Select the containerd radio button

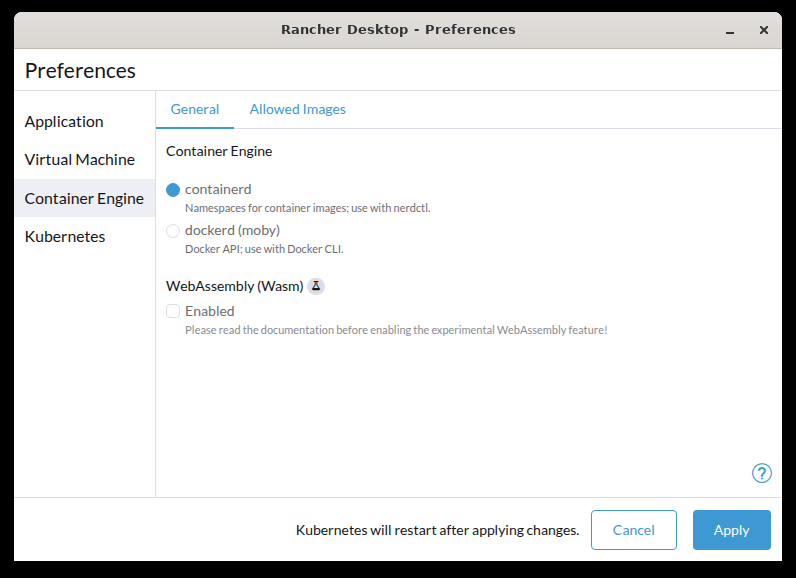(x=173, y=190)
